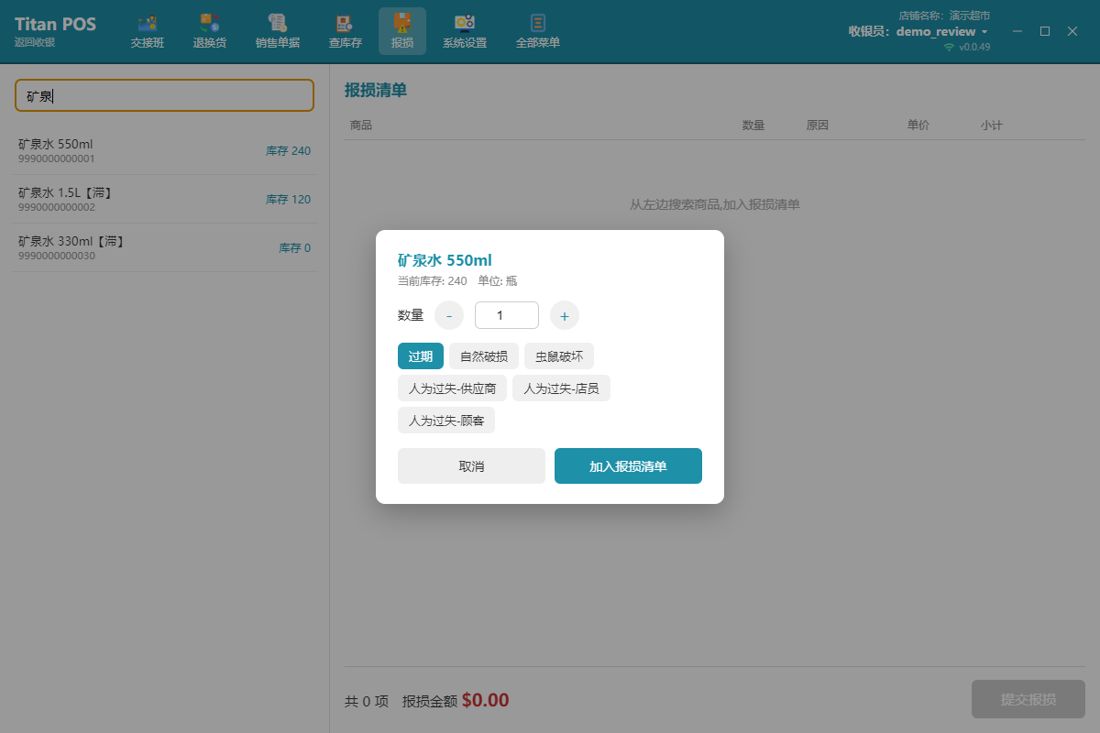Select 矿泉水 550ml in search results
1100x733 pixels.
(164, 150)
